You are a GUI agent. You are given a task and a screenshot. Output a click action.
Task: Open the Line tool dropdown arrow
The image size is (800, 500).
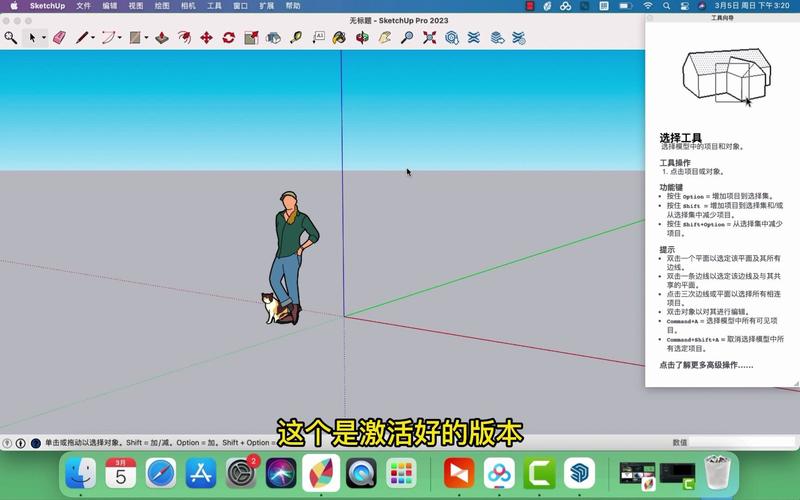(x=93, y=38)
